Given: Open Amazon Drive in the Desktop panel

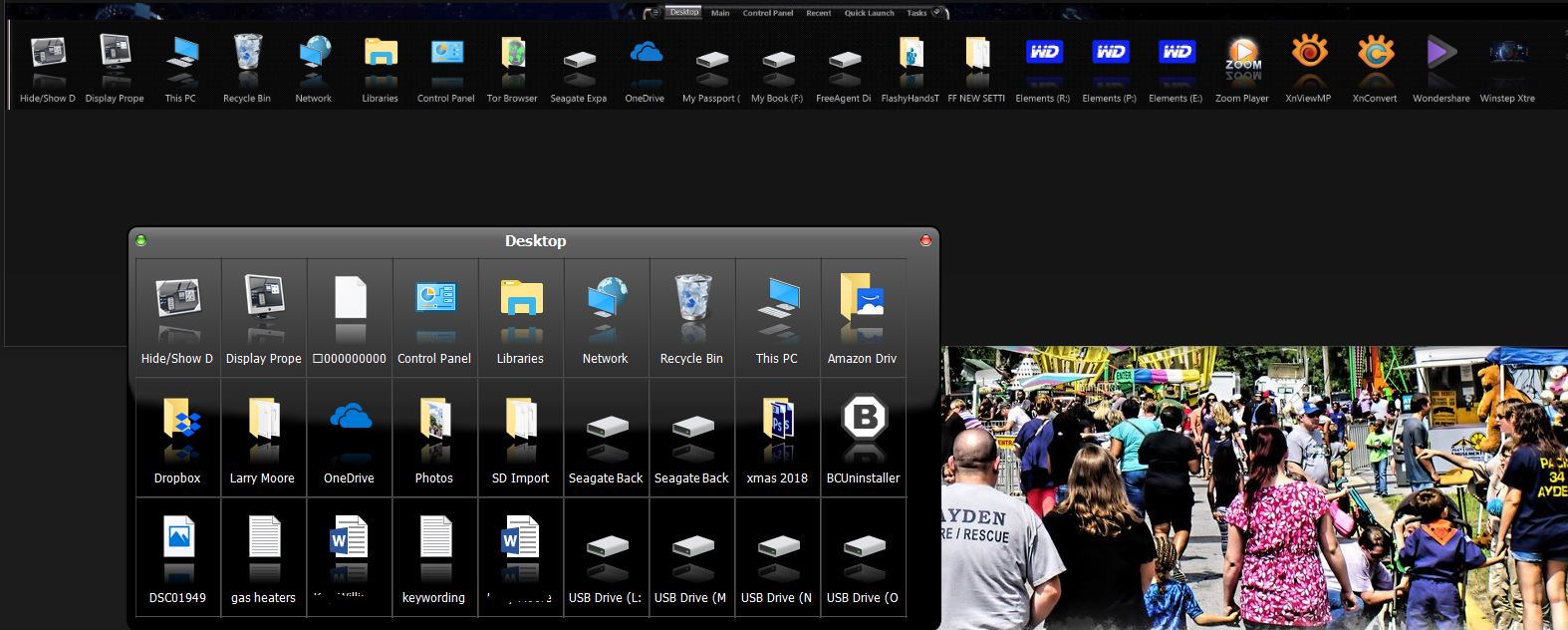Looking at the screenshot, I should (x=863, y=300).
